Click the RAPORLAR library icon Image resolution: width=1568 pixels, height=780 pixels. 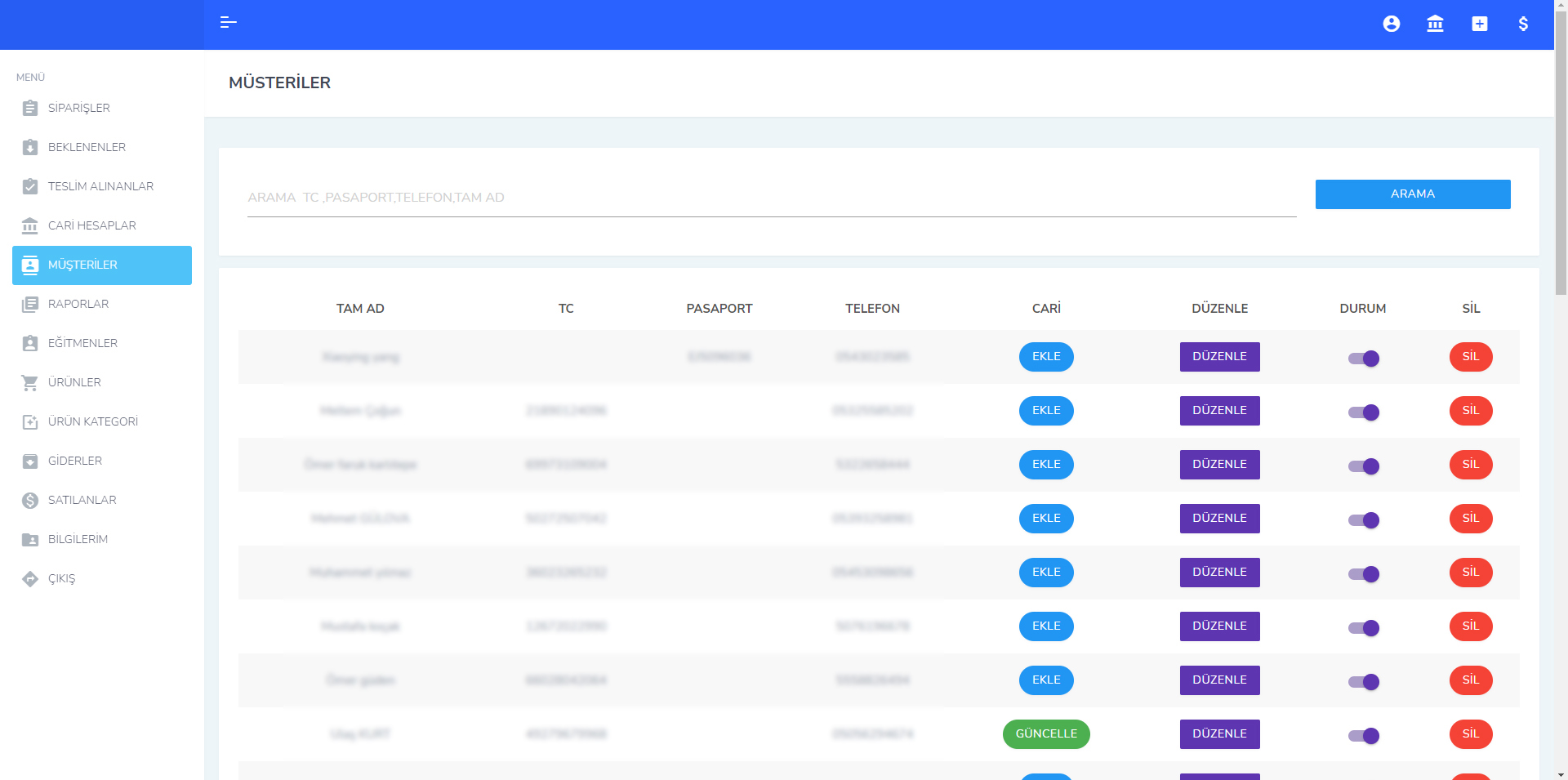pyautogui.click(x=30, y=304)
